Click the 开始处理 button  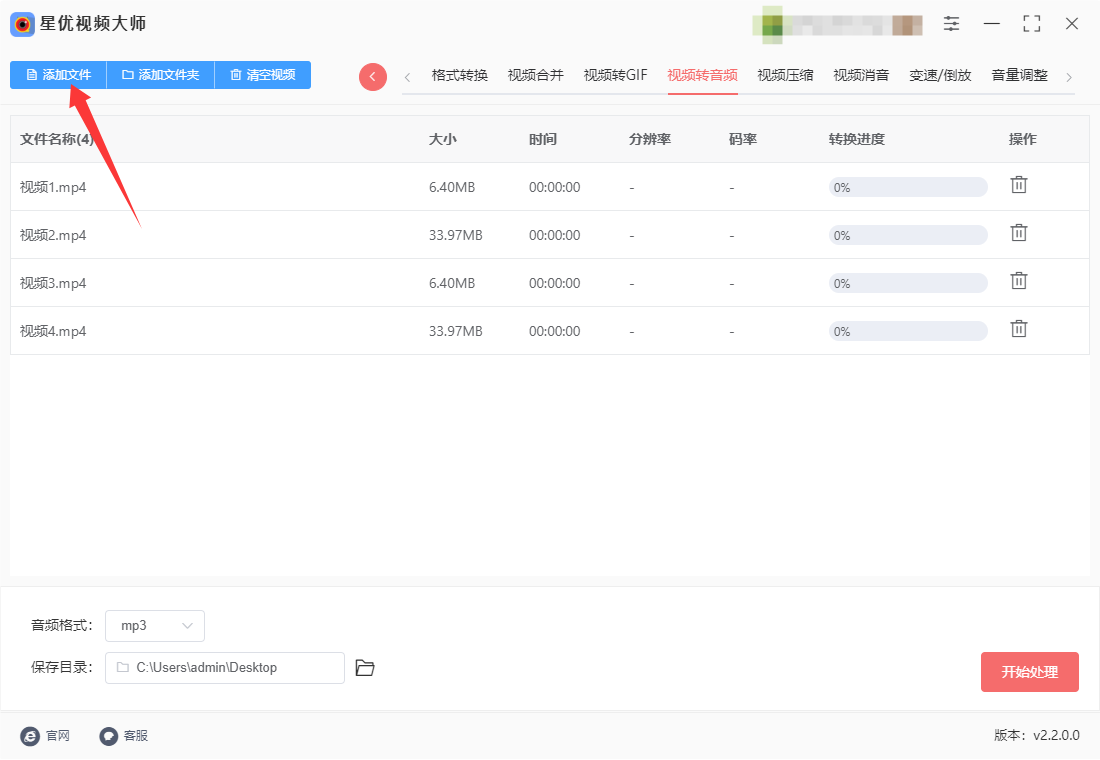point(1029,672)
